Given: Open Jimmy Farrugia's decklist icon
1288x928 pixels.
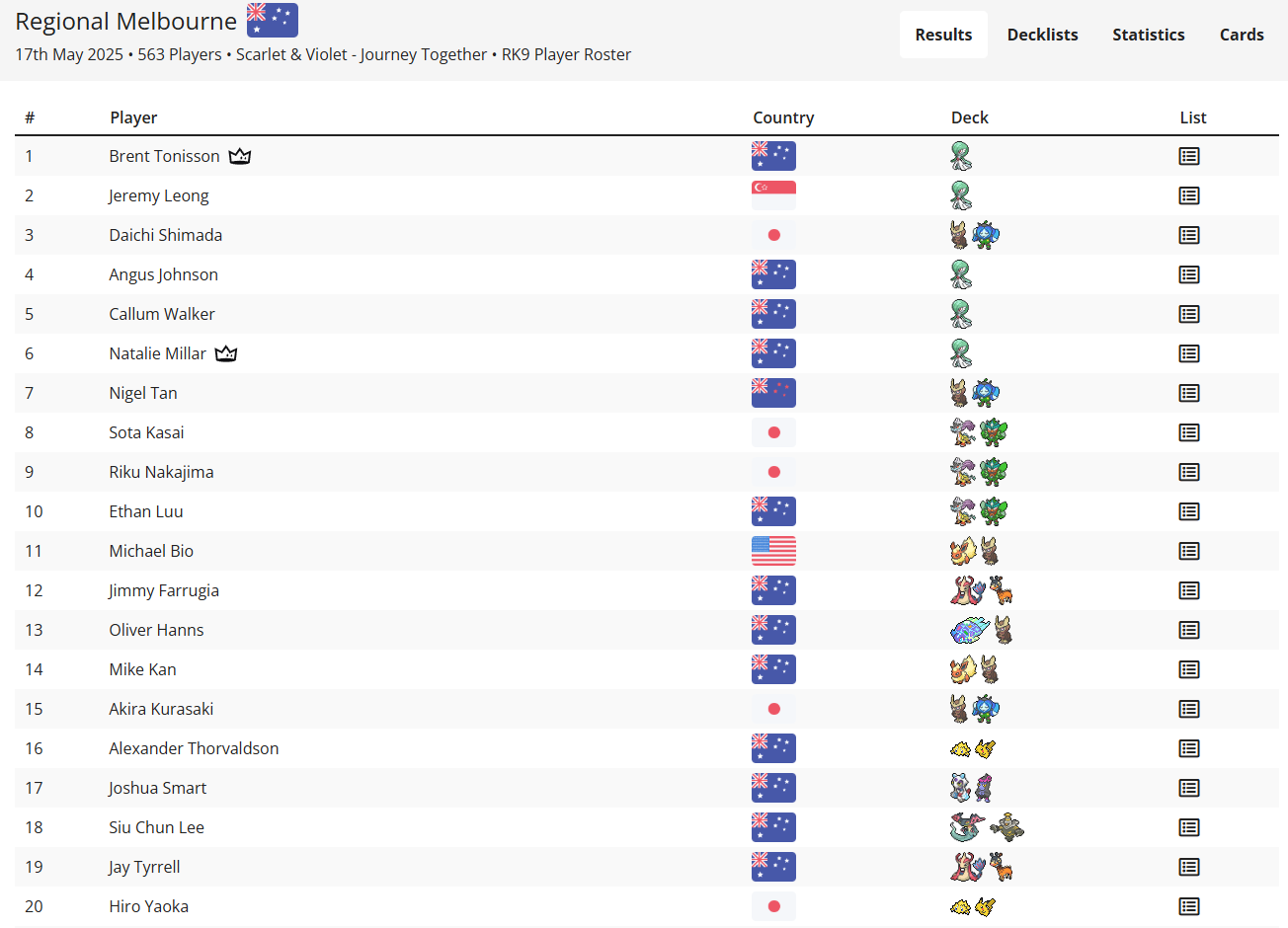Looking at the screenshot, I should pyautogui.click(x=1189, y=590).
